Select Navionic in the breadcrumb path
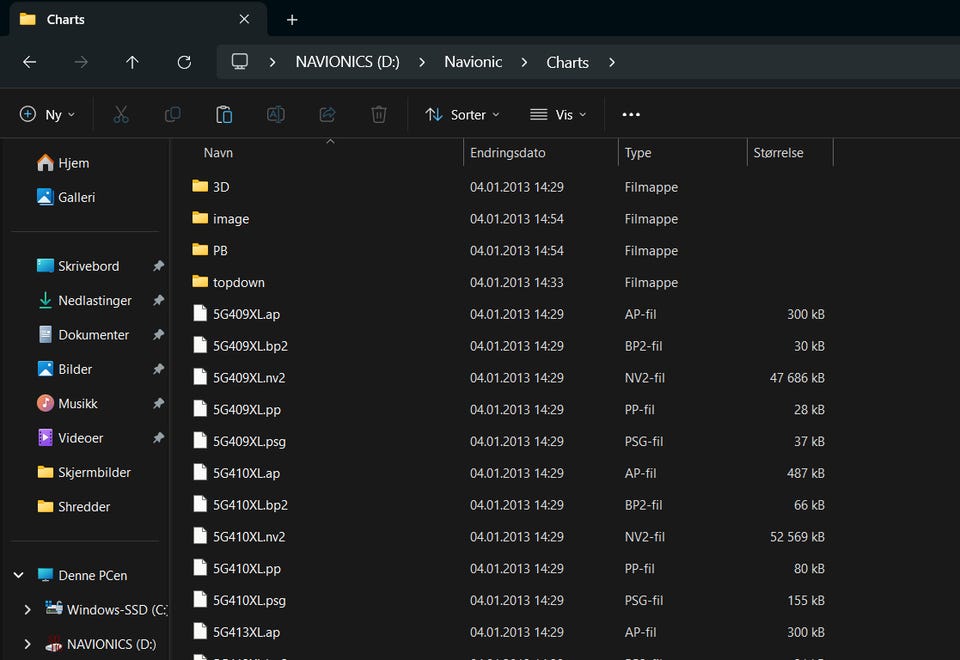This screenshot has height=660, width=960. (473, 62)
